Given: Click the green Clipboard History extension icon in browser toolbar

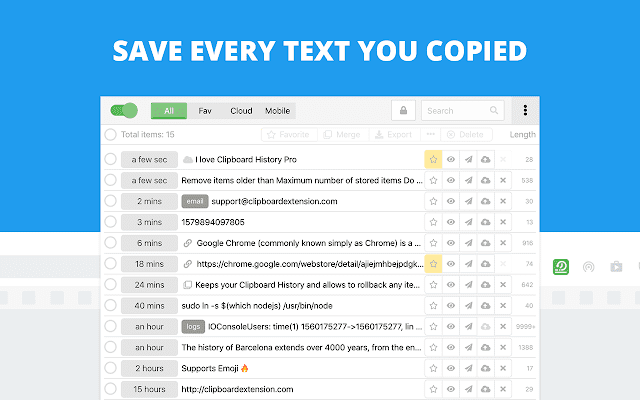Looking at the screenshot, I should pos(561,267).
